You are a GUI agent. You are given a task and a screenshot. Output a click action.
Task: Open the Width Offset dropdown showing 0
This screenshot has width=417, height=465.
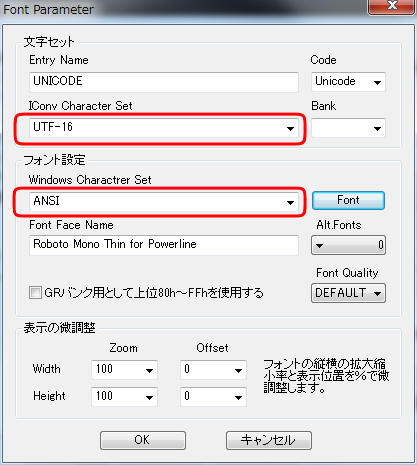coord(213,370)
